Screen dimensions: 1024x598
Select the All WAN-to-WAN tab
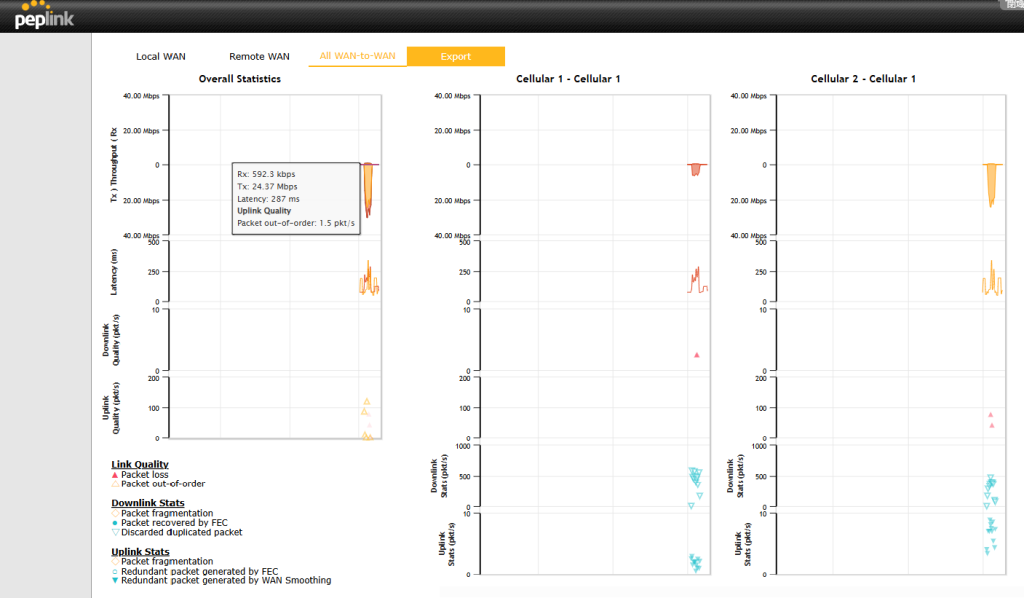pyautogui.click(x=357, y=57)
